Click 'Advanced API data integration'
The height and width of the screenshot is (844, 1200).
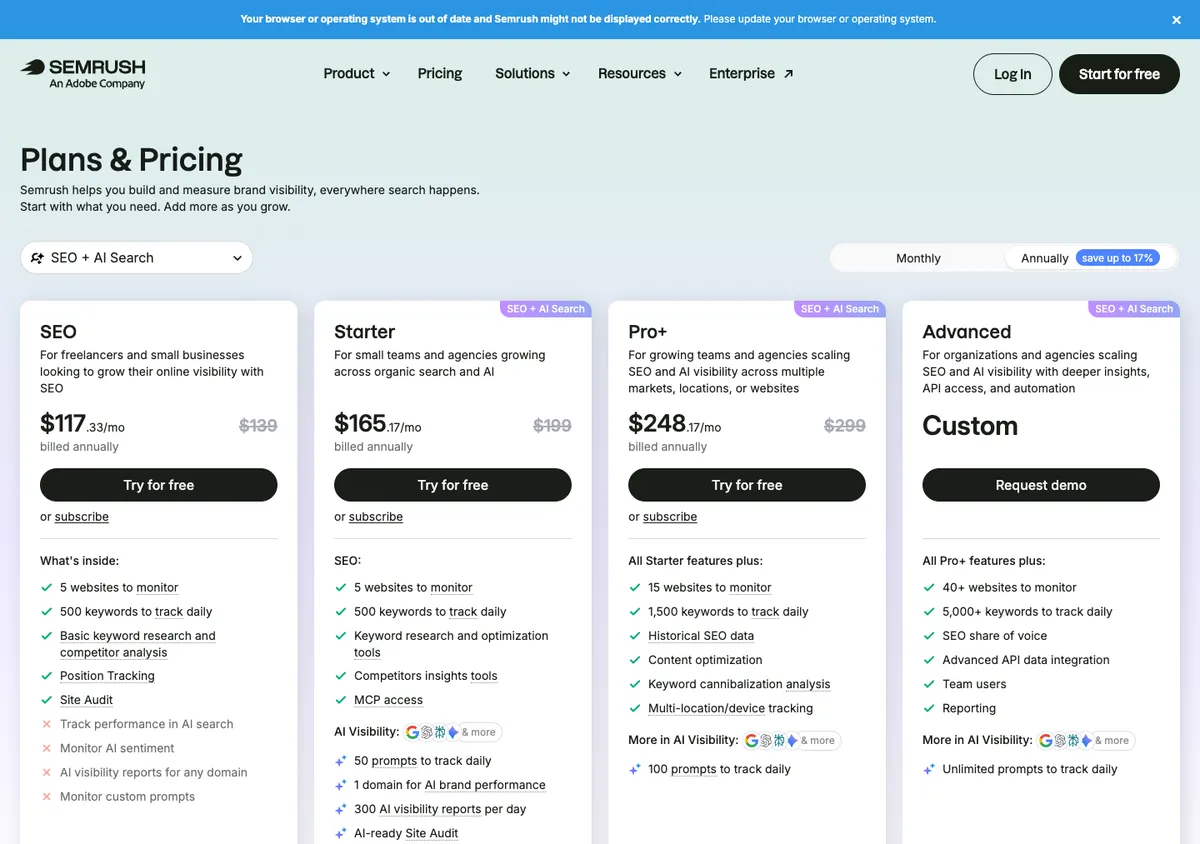[1026, 660]
